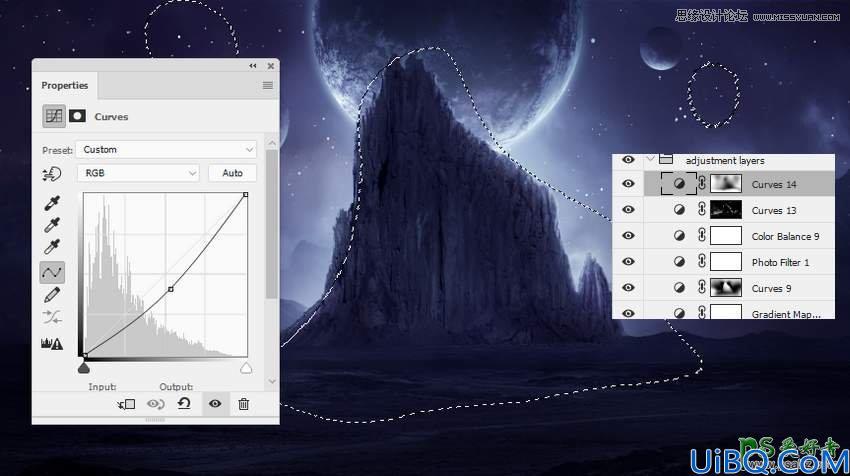Screen dimensions: 850x476
Task: Hide the Color Balance 9 layer
Action: tap(628, 236)
